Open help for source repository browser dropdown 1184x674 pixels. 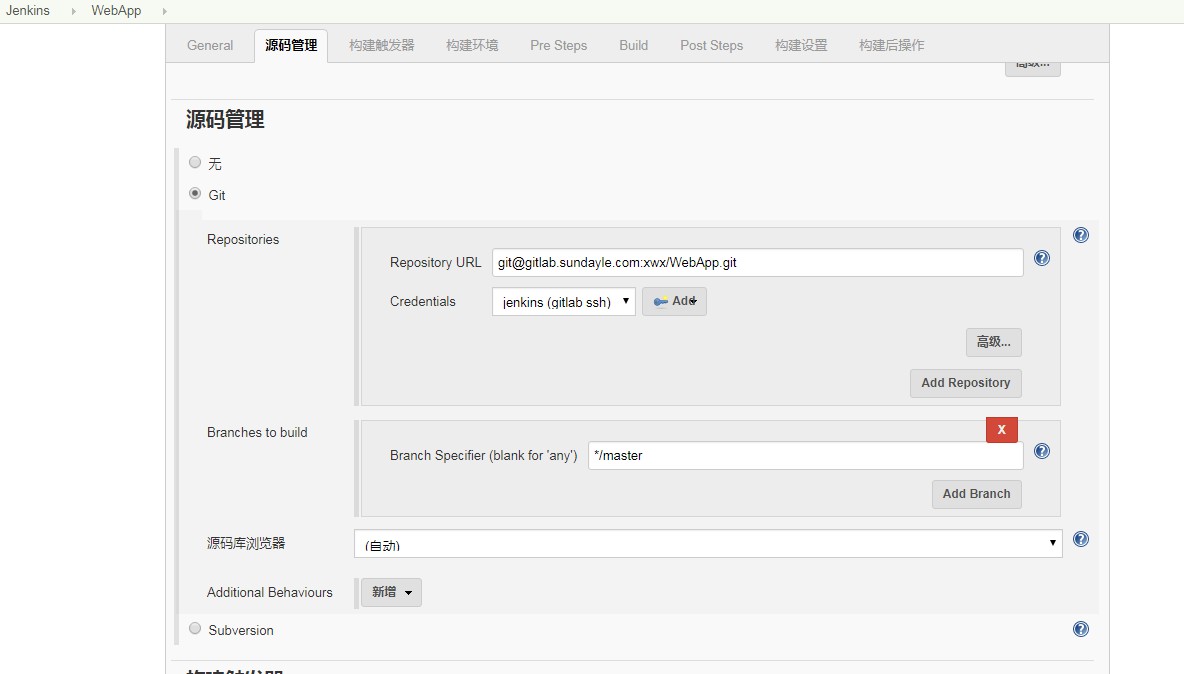pyautogui.click(x=1080, y=539)
